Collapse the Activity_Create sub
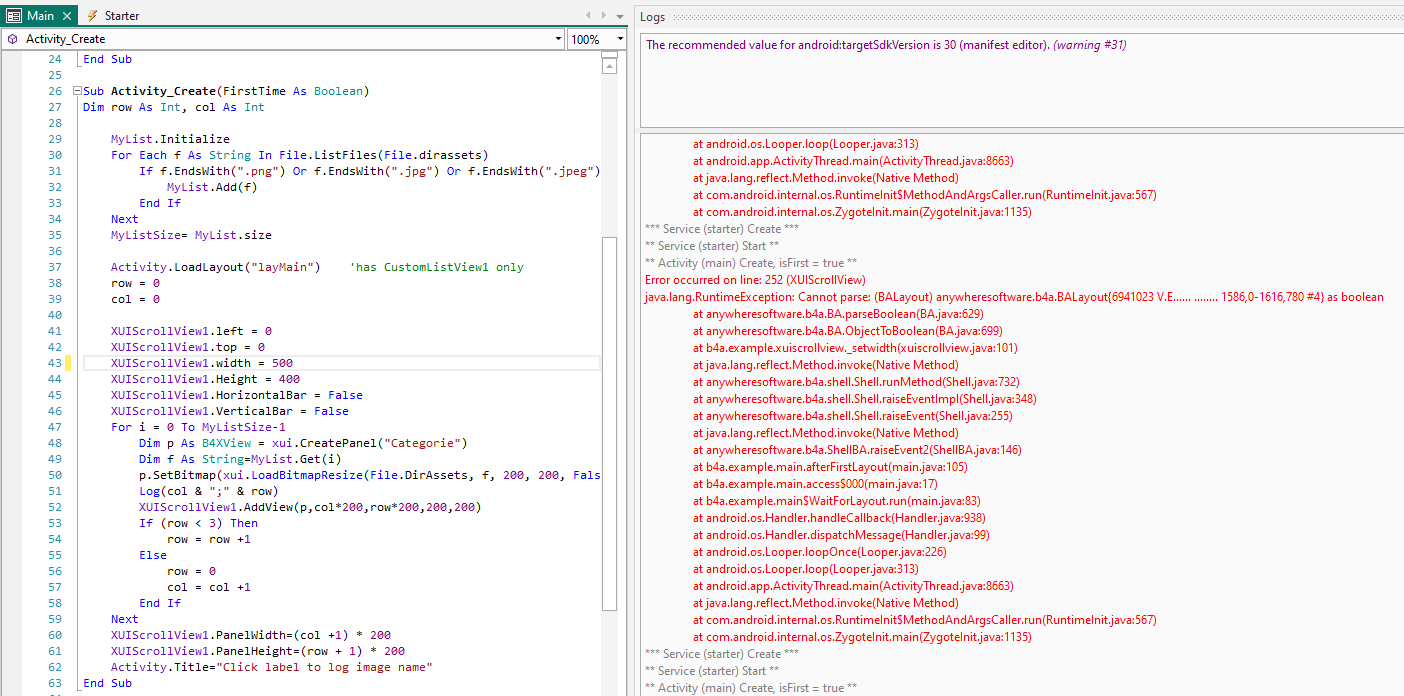Screen dimensions: 1404x696 click(76, 91)
